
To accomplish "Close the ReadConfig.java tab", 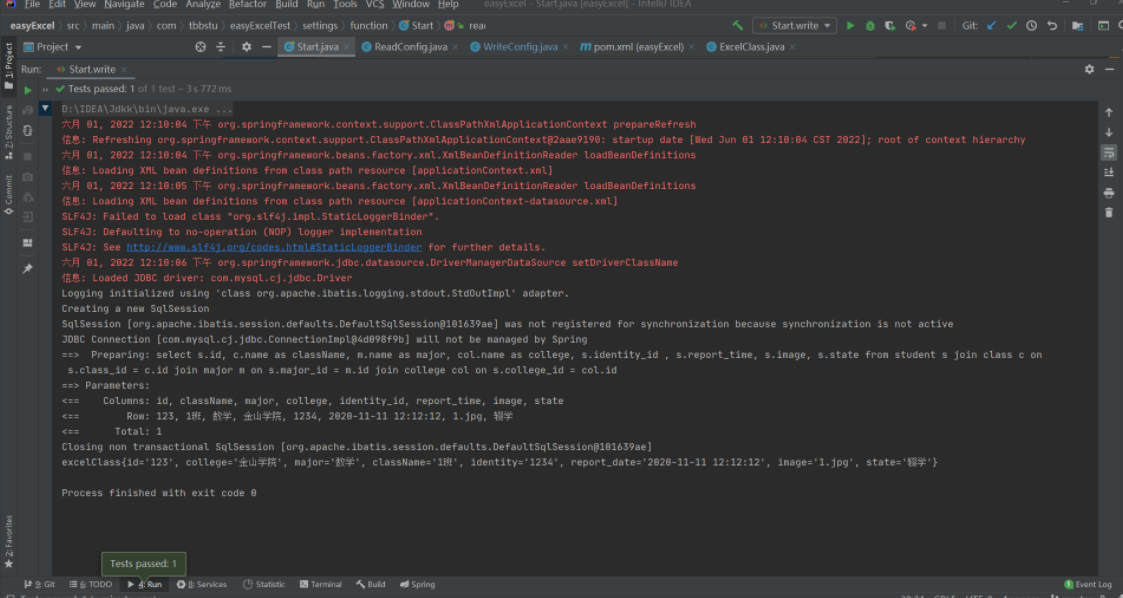I will (456, 47).
